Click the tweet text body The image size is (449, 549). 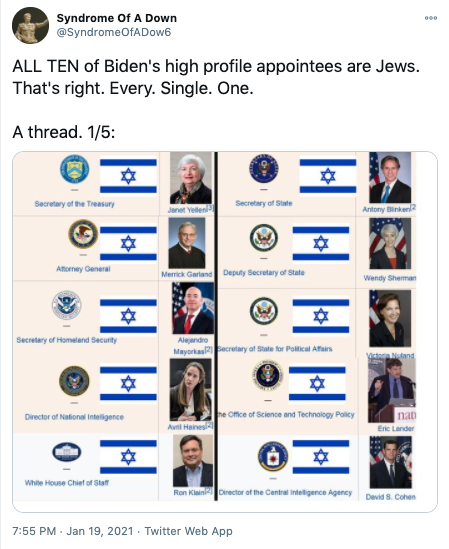pyautogui.click(x=216, y=99)
